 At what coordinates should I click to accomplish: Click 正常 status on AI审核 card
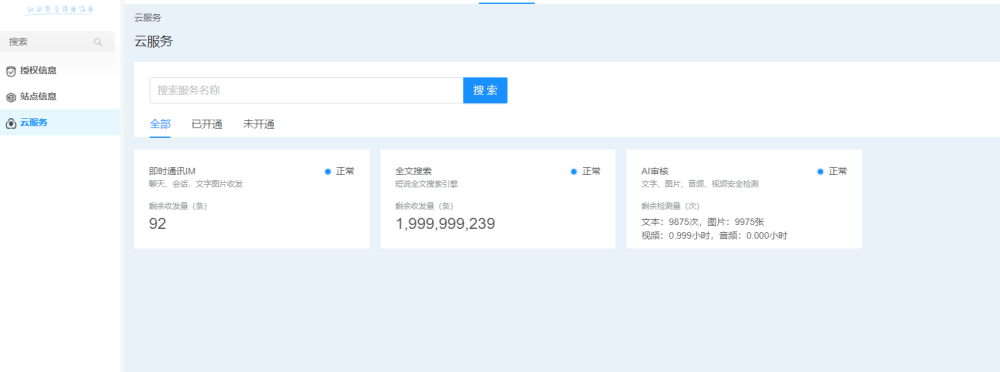838,171
